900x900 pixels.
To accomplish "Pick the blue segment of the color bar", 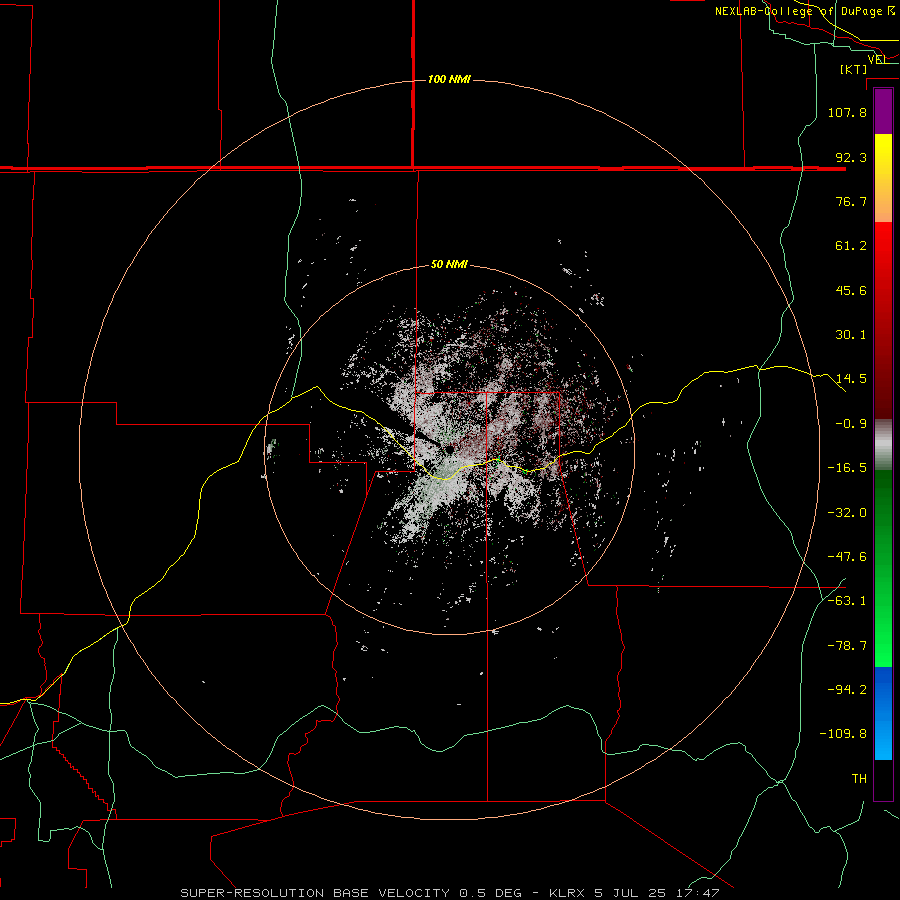I will point(883,713).
